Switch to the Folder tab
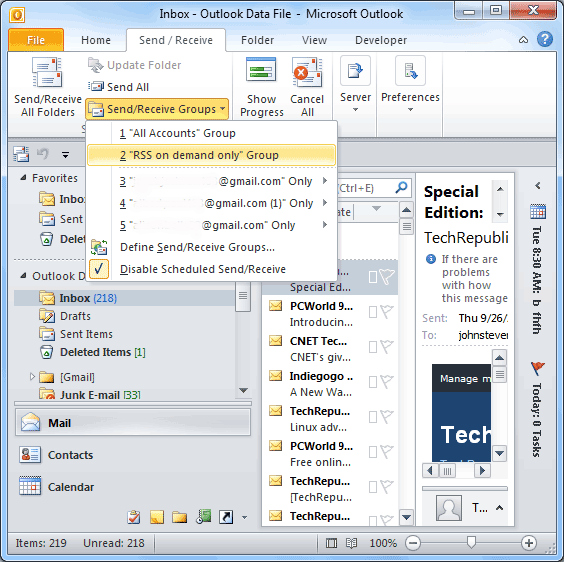The width and height of the screenshot is (564, 562). pos(257,40)
